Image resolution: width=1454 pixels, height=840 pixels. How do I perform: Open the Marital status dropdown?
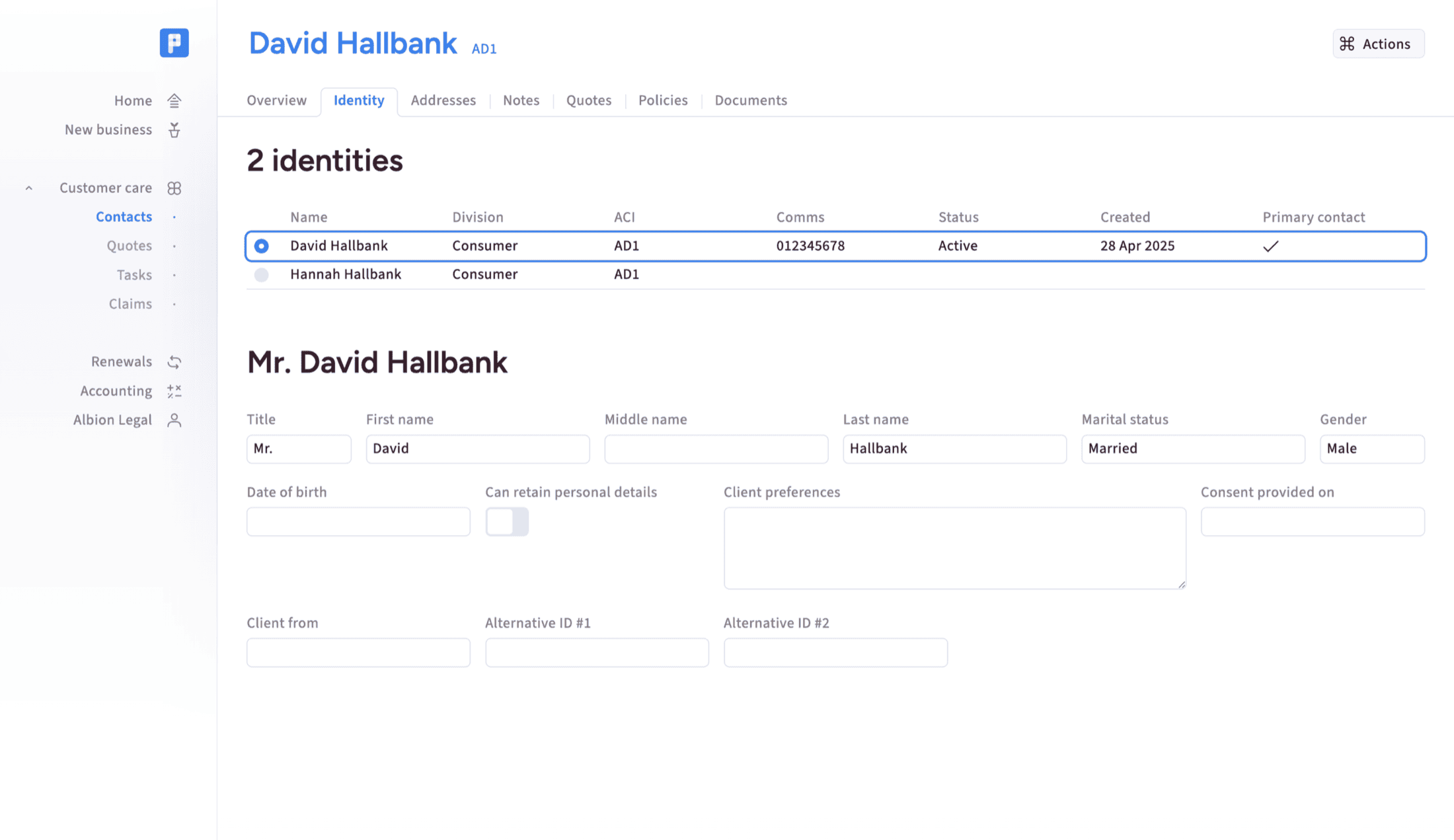[x=1193, y=449]
